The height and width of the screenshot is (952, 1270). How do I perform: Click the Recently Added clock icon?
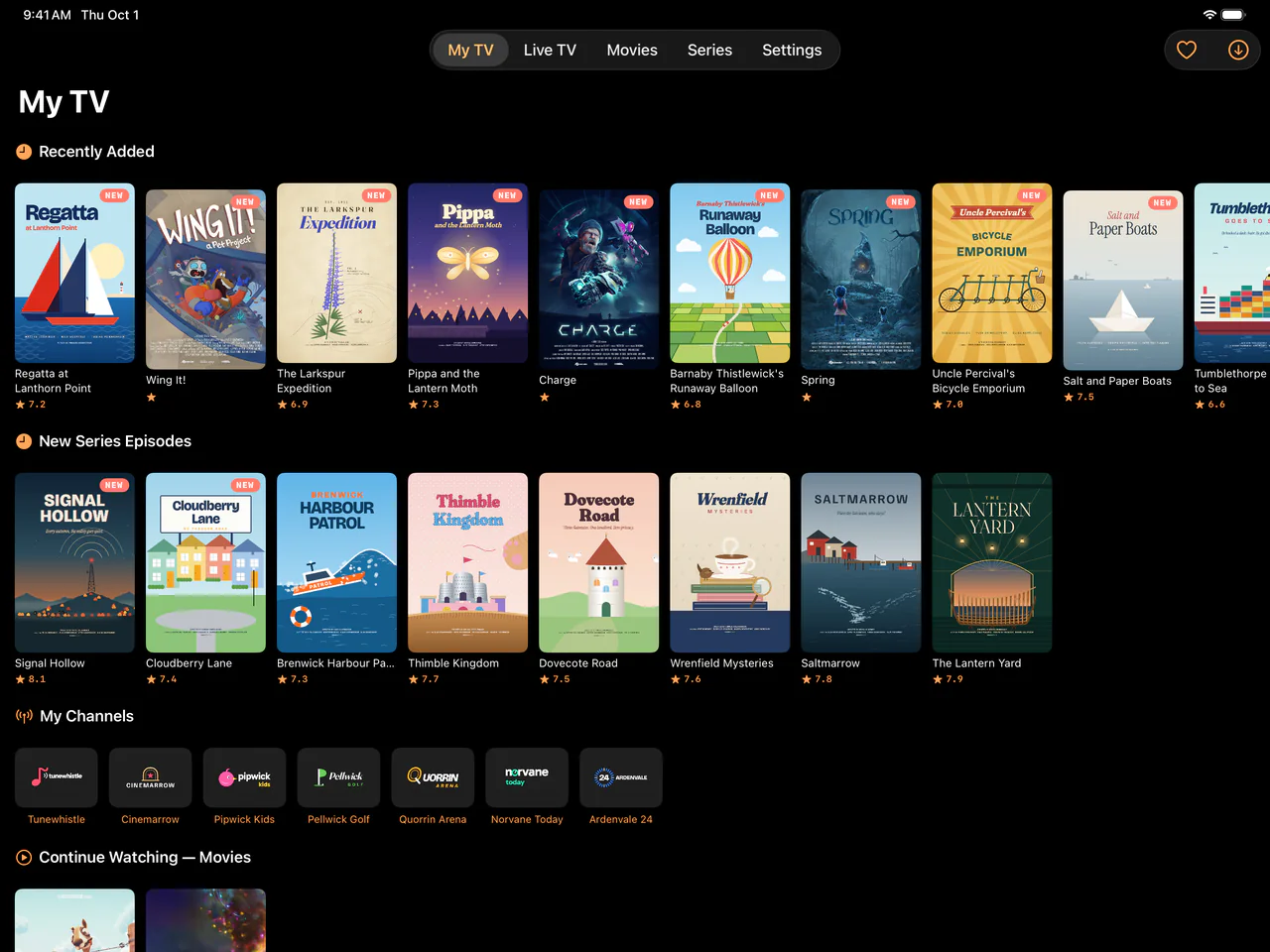[x=24, y=152]
